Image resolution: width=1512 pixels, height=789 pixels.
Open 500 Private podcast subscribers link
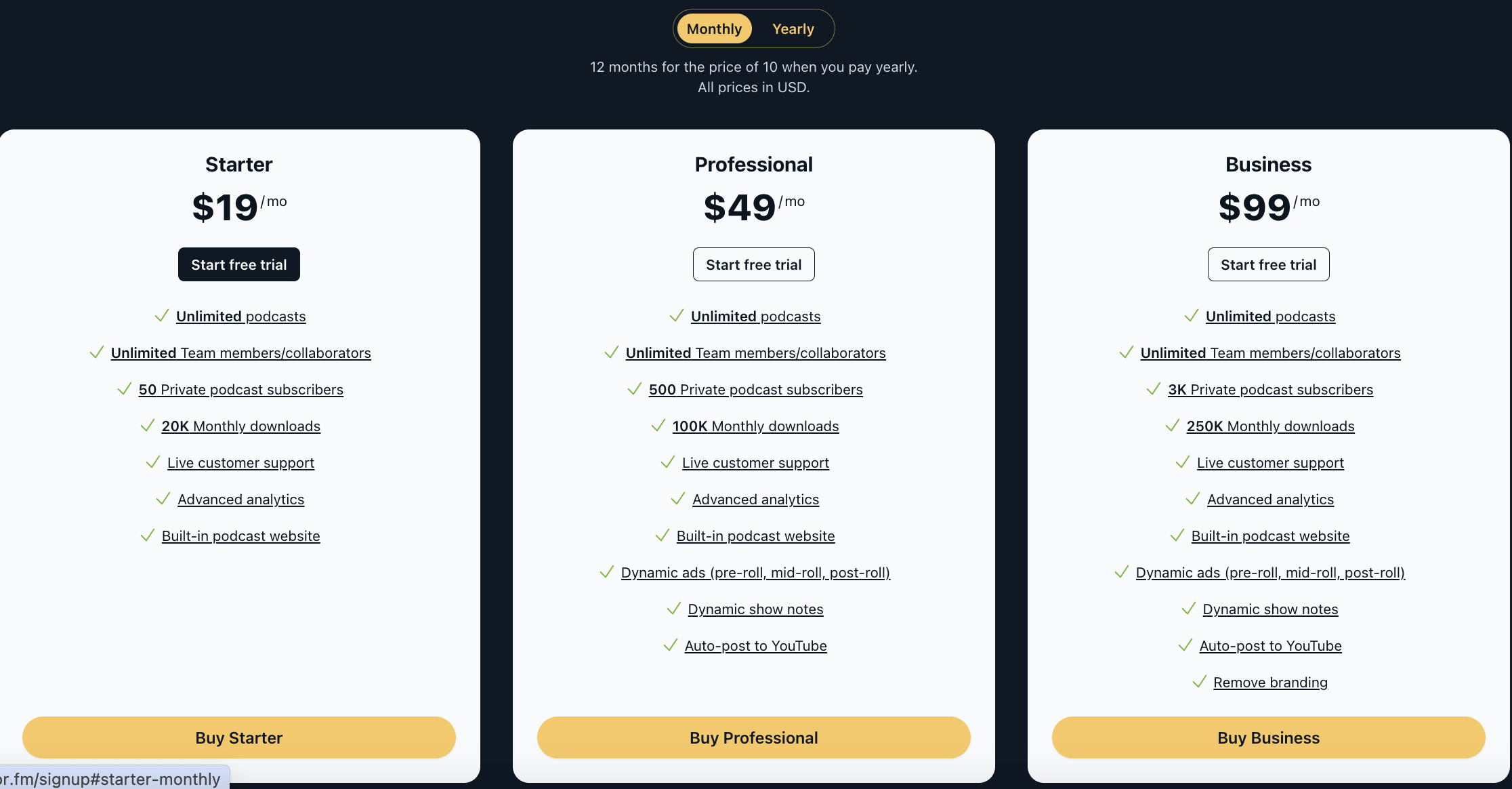755,390
